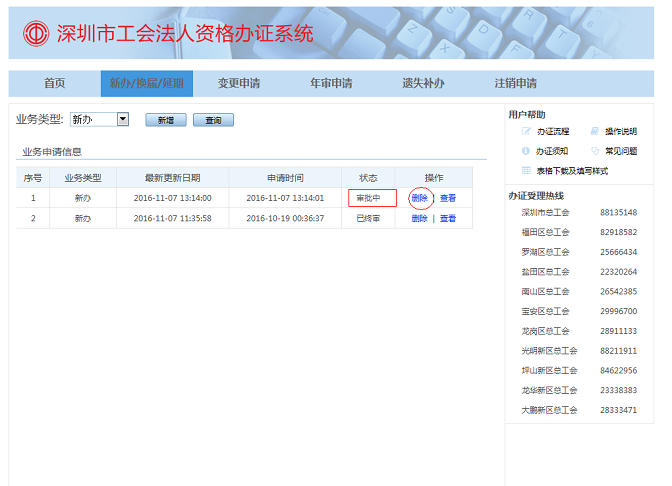Screen dimensions: 672x486
Task: Click the 操作说明 book icon
Action: click(x=594, y=131)
